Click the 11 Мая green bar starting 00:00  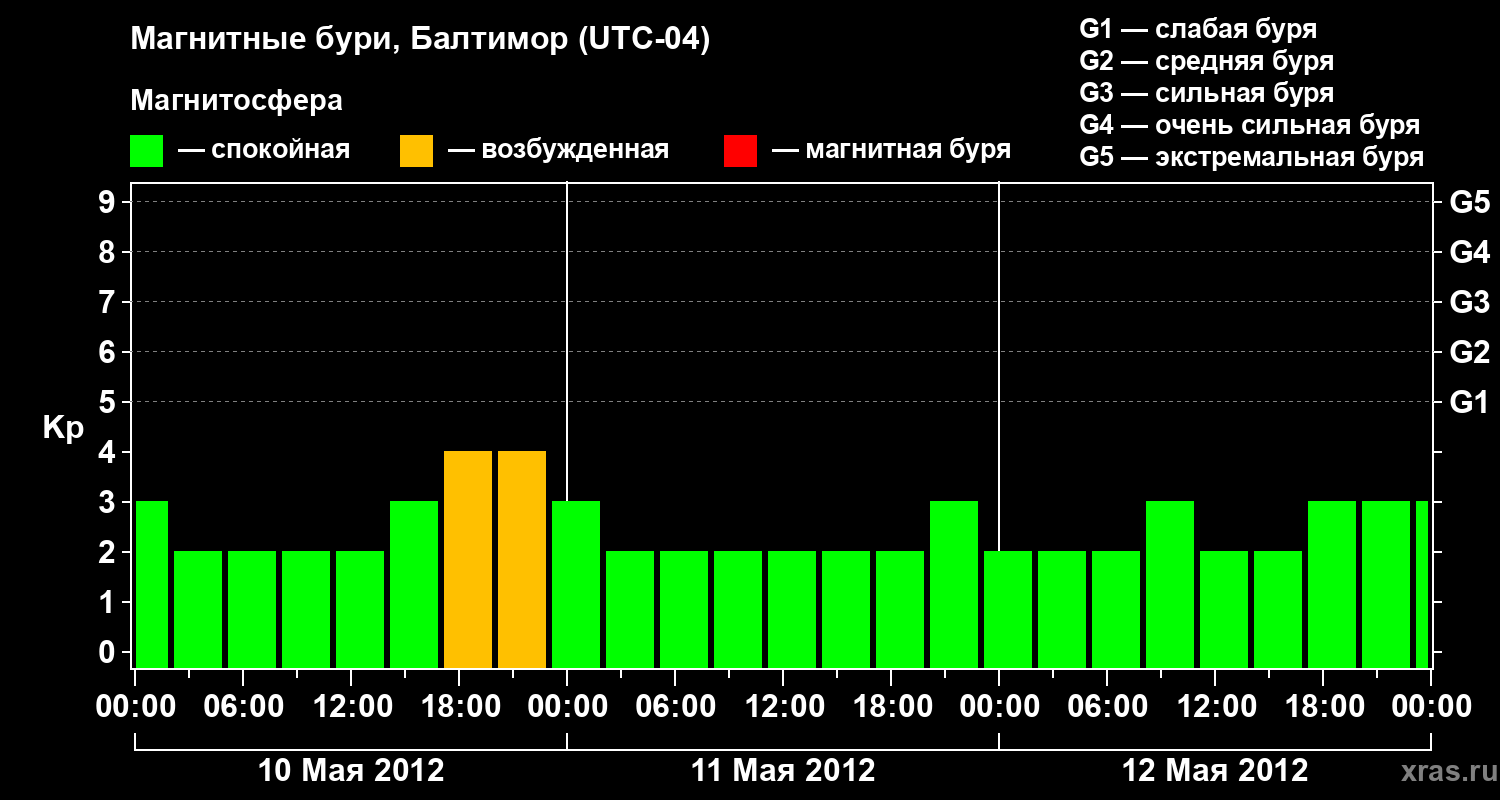(576, 585)
